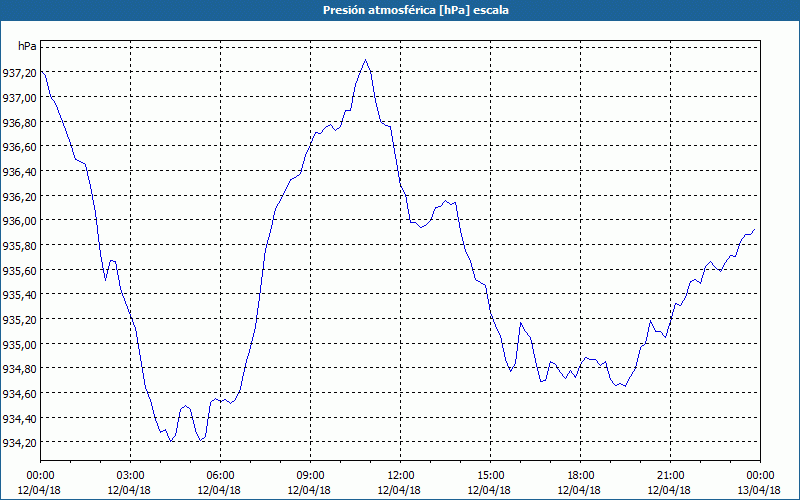Click the 935,60 pressure value
Screen dimensions: 800x500
[19, 270]
